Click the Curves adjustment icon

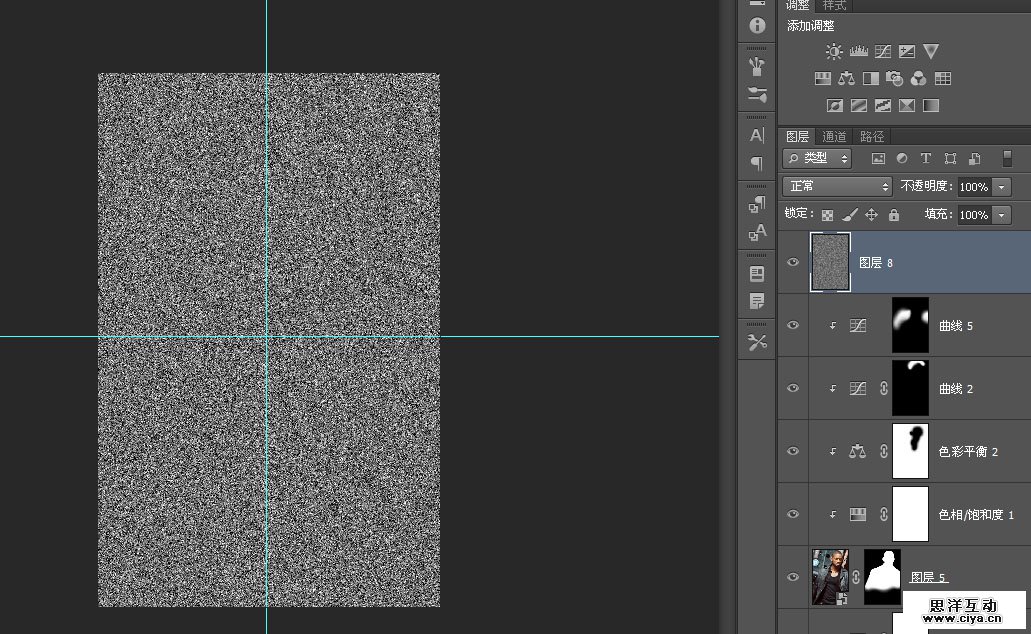point(883,51)
